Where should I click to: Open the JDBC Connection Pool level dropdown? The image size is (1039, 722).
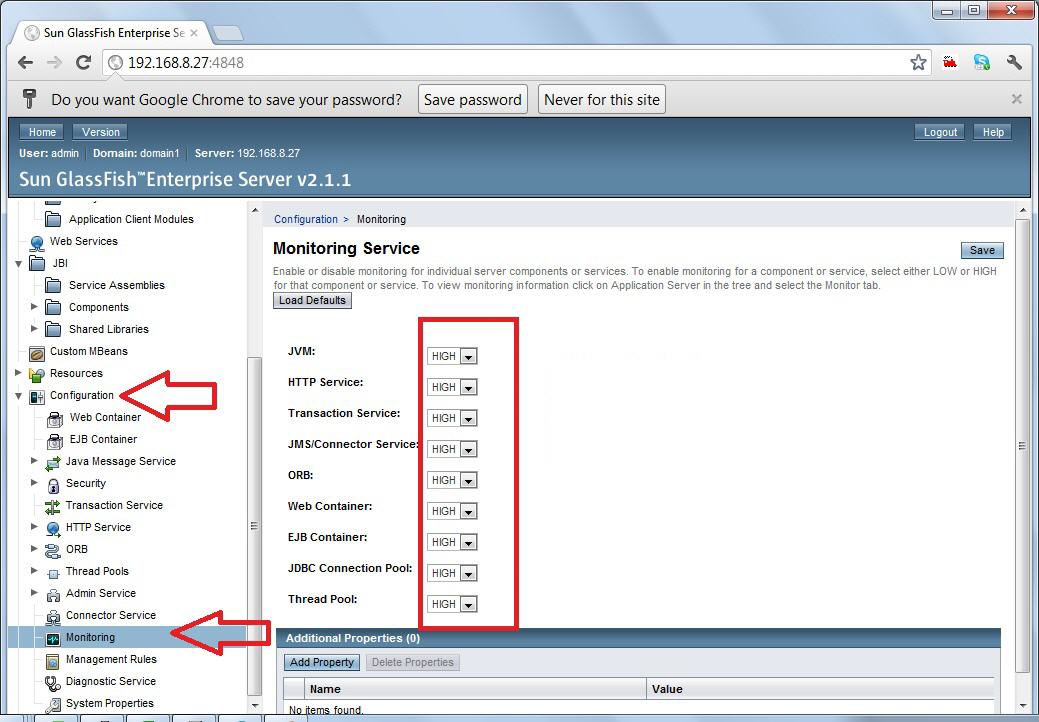click(x=452, y=574)
